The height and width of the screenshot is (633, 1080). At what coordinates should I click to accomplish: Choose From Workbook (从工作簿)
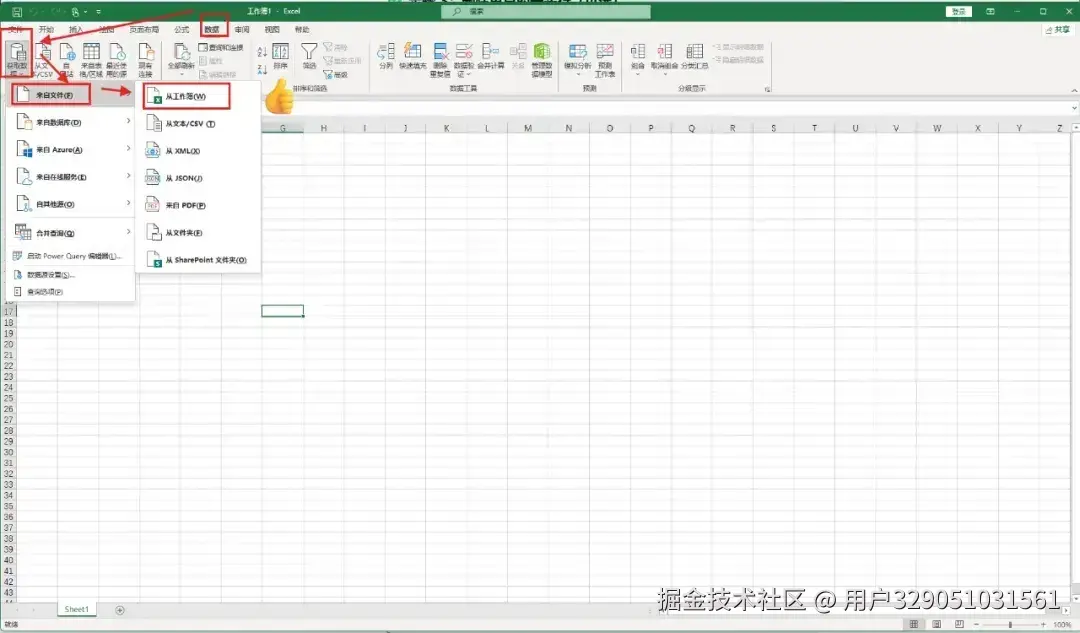[198, 96]
